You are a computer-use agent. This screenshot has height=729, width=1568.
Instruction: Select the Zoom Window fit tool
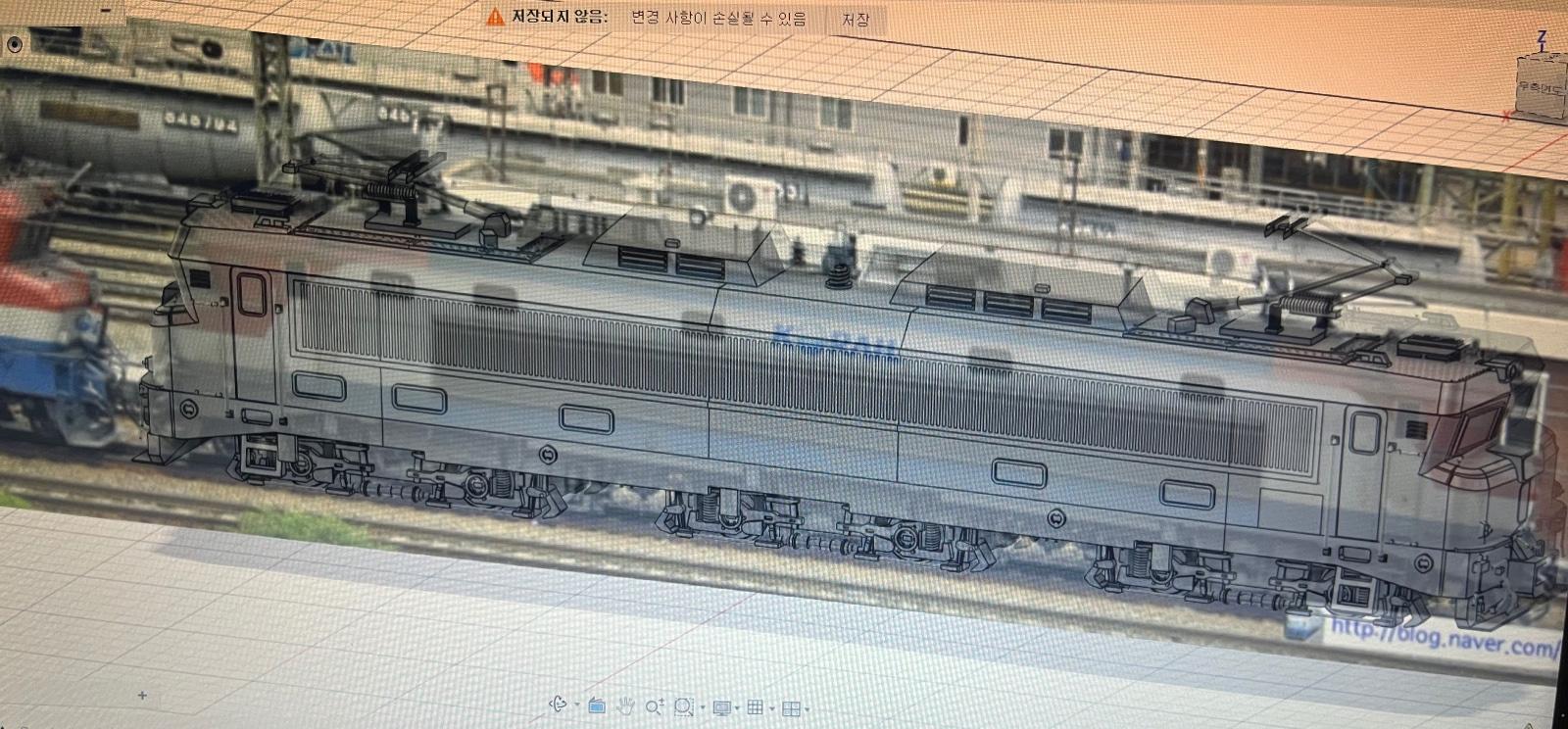684,706
